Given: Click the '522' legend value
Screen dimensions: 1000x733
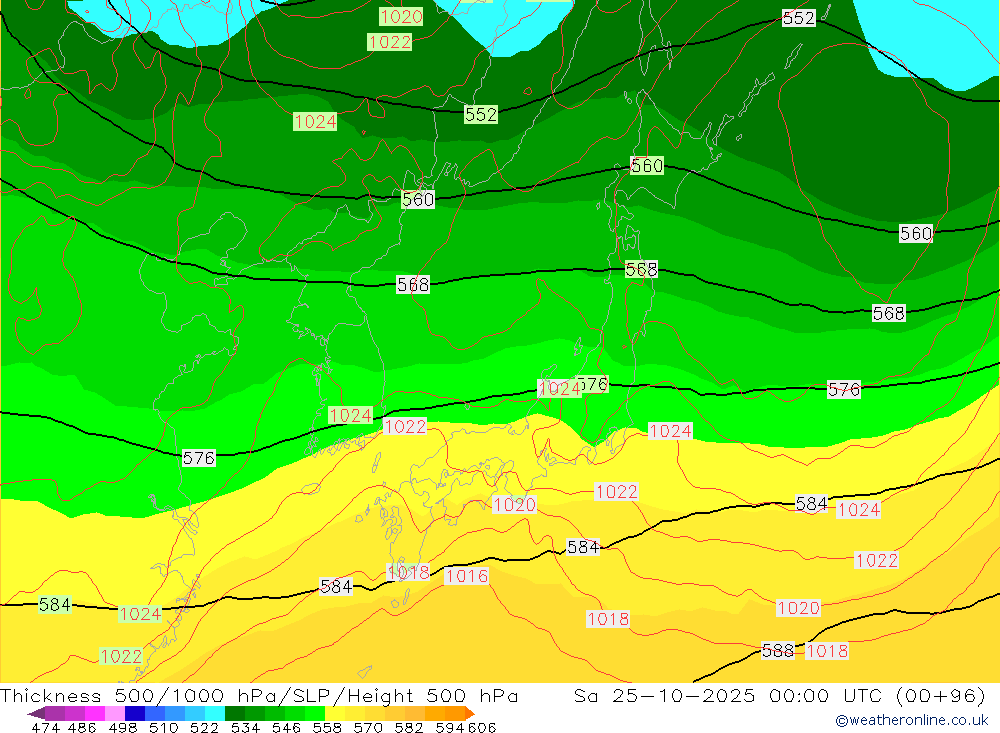Looking at the screenshot, I should click(204, 727).
